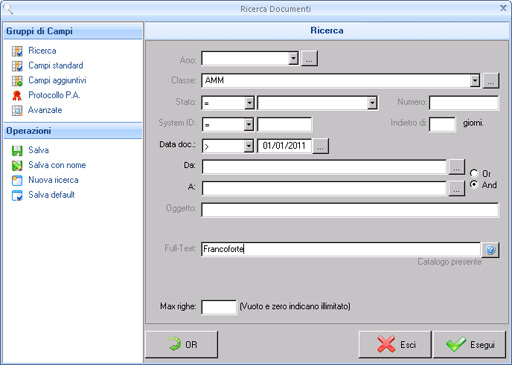
Task: Expand the Aoo dropdown
Action: 293,58
